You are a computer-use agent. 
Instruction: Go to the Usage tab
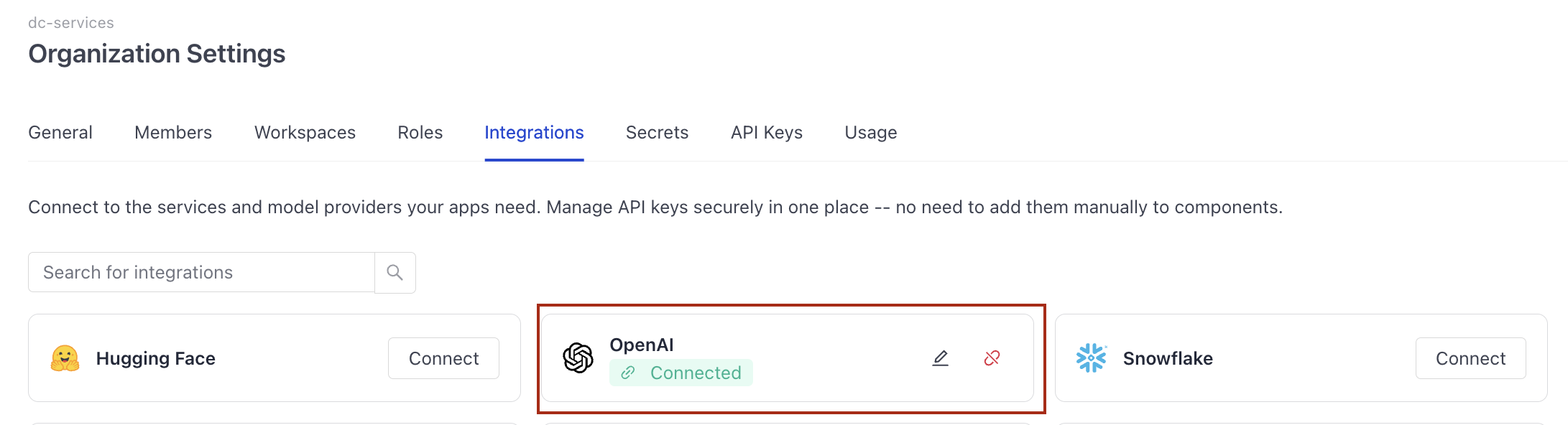click(870, 132)
